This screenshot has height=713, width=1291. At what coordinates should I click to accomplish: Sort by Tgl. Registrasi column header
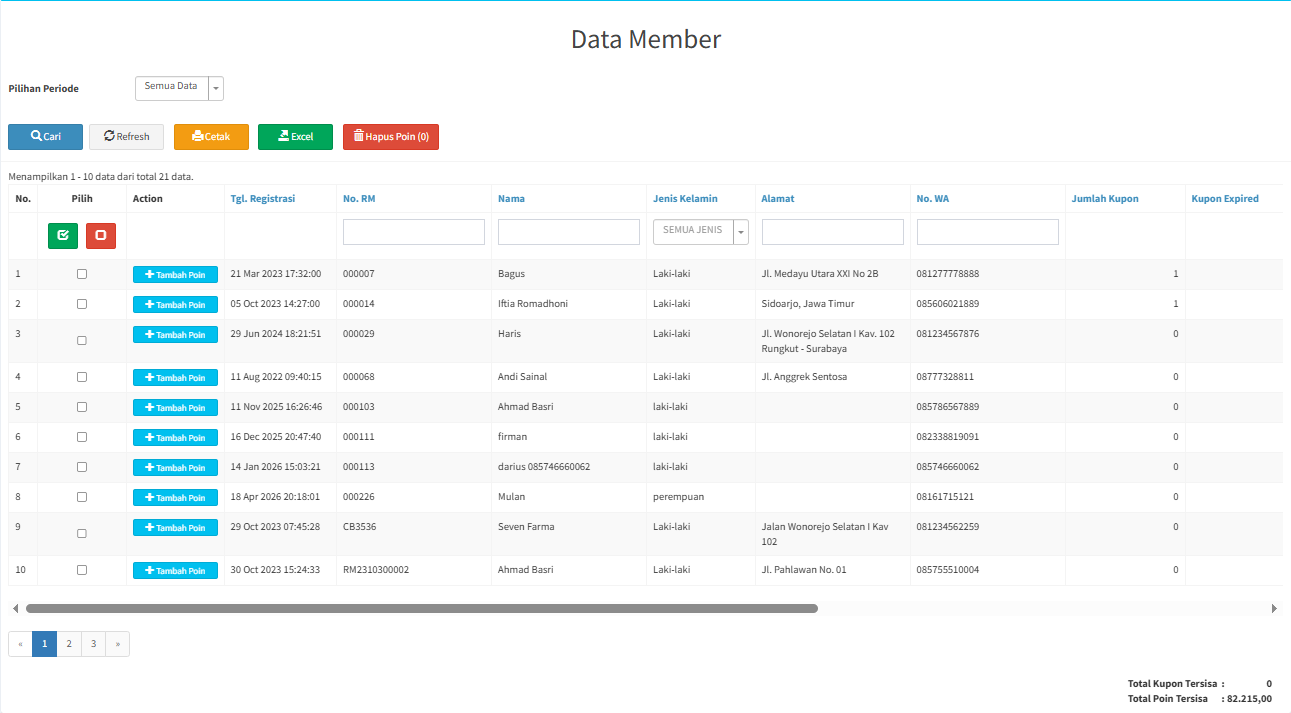[x=263, y=198]
